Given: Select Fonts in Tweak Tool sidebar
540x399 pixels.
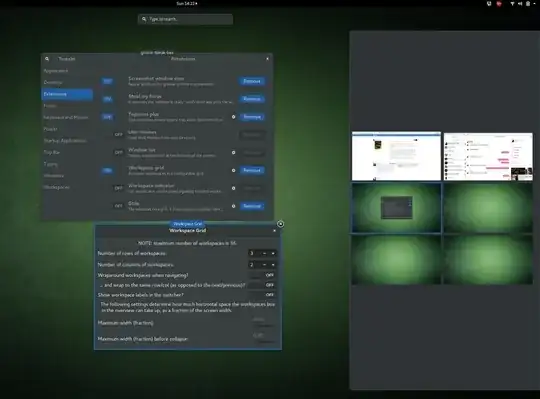Looking at the screenshot, I should (x=67, y=106).
